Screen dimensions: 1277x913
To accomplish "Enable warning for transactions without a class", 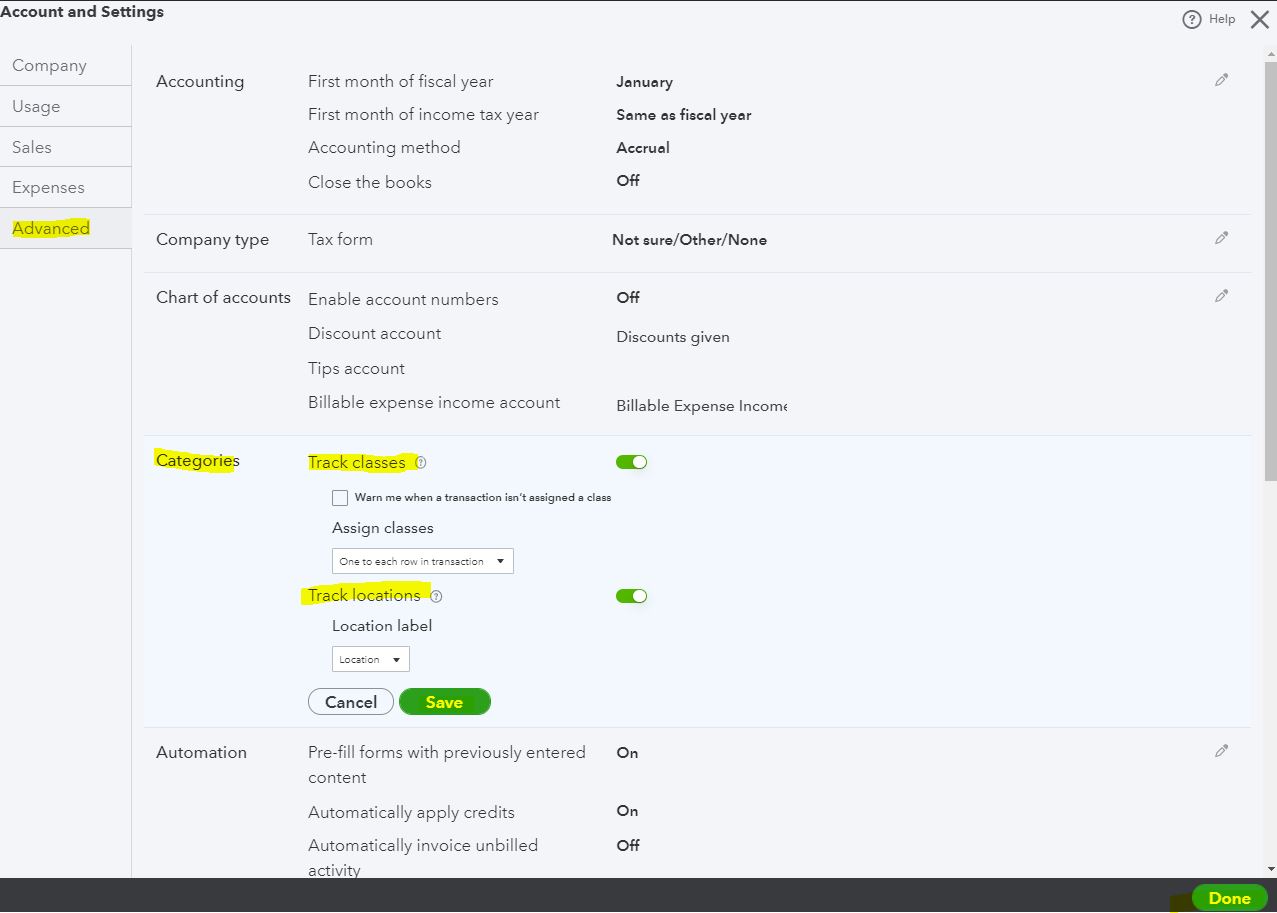I will [340, 497].
